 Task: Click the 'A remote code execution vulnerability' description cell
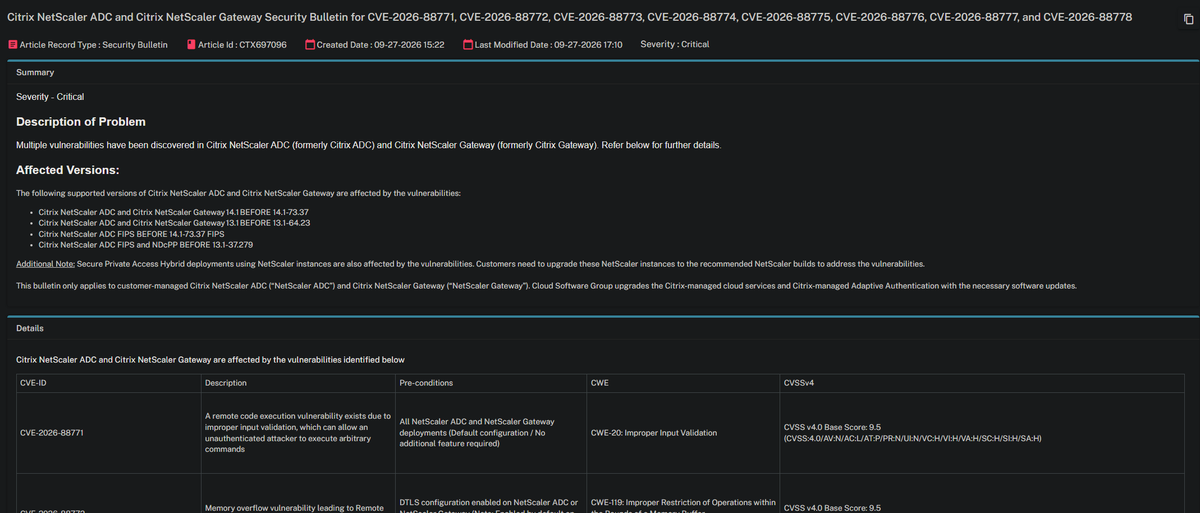pyautogui.click(x=297, y=432)
